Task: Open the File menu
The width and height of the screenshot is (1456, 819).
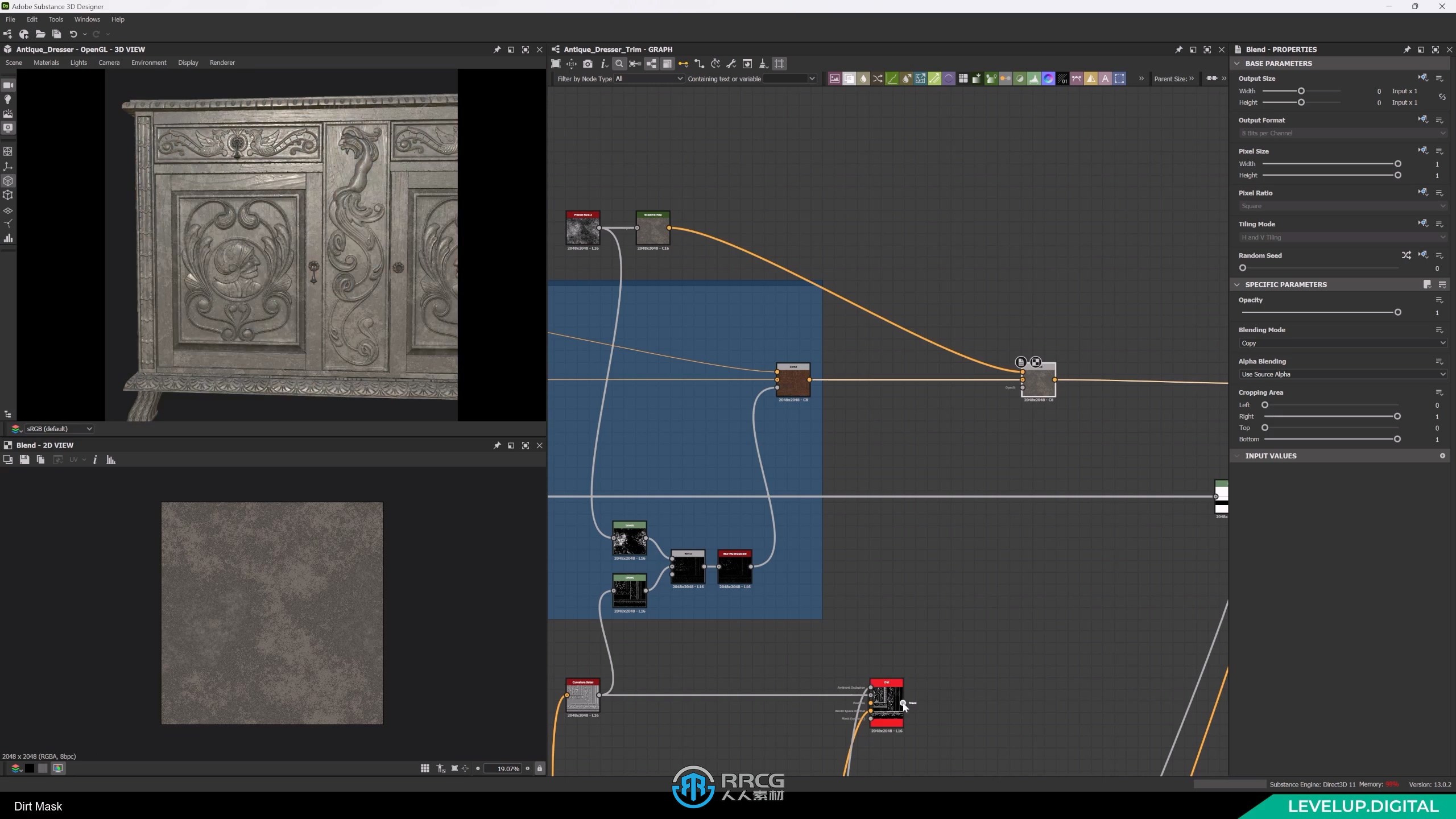Action: 10,19
